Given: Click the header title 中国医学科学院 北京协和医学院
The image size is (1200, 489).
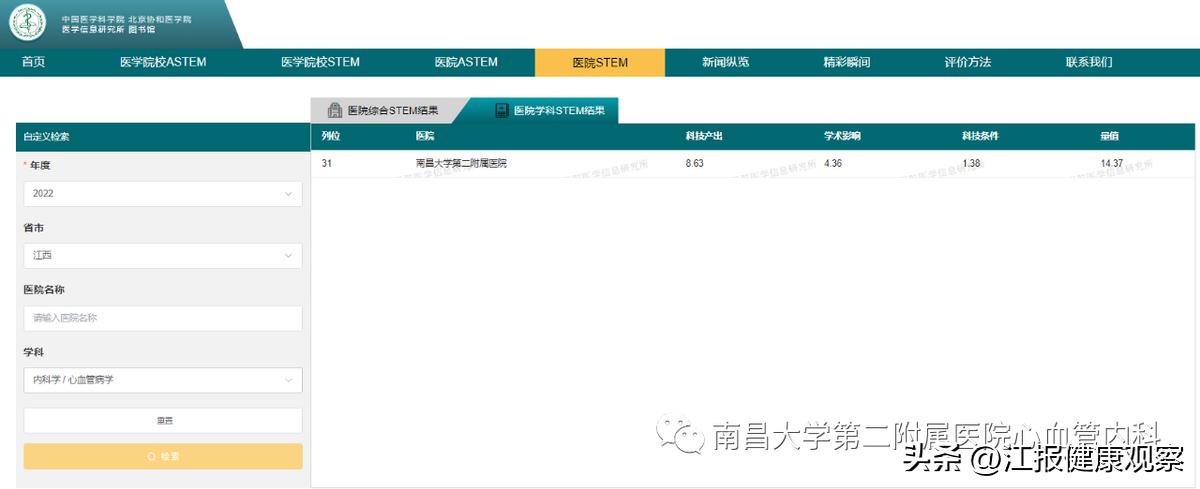Looking at the screenshot, I should (x=126, y=19).
